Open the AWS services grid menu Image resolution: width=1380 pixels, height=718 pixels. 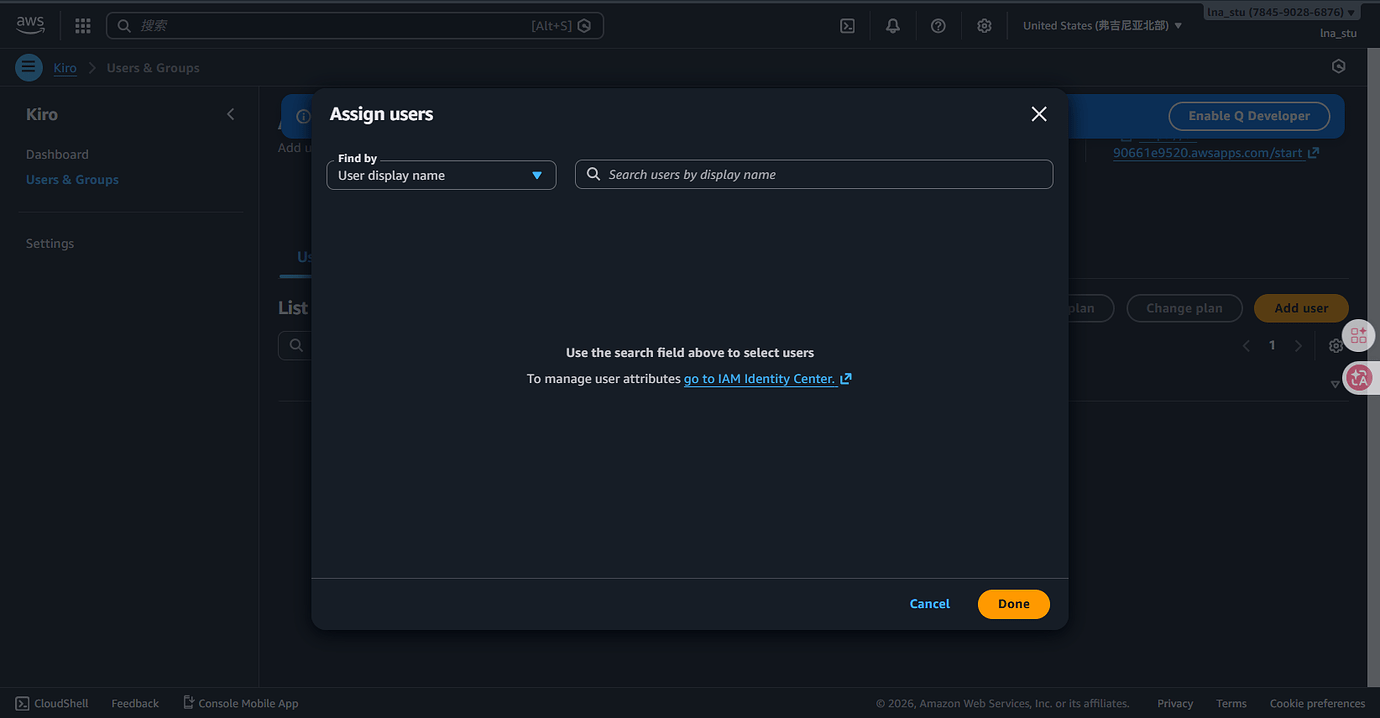click(83, 26)
